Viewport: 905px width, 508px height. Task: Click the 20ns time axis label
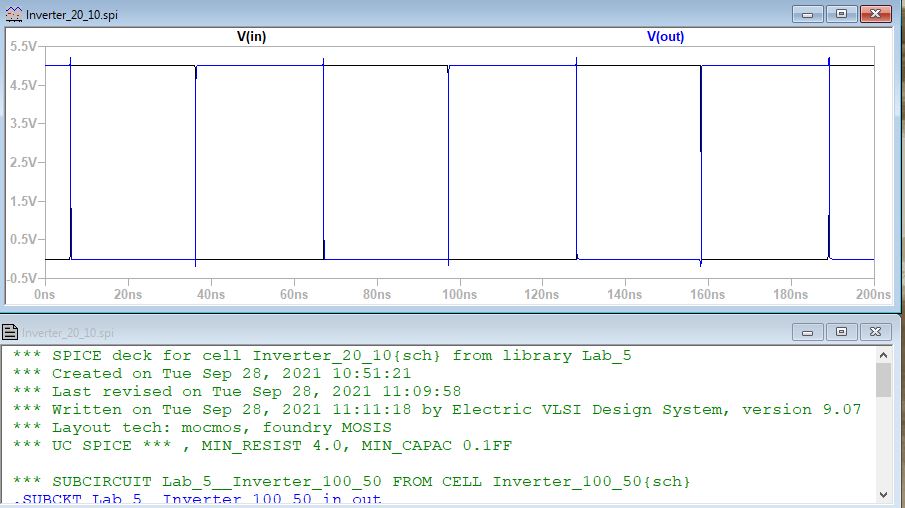(128, 294)
